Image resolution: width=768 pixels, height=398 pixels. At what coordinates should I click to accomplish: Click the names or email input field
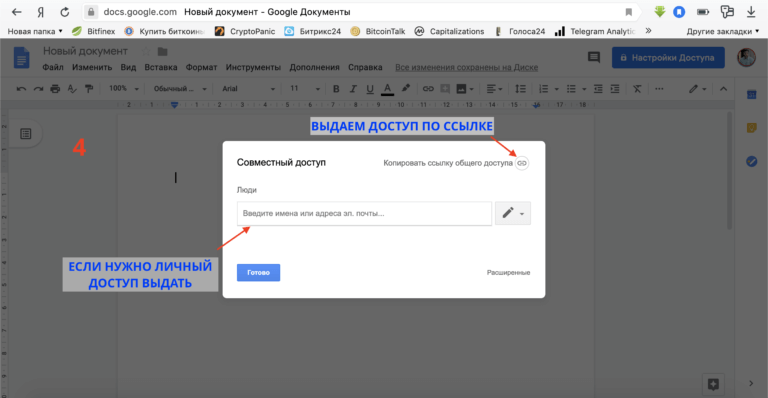click(x=364, y=213)
